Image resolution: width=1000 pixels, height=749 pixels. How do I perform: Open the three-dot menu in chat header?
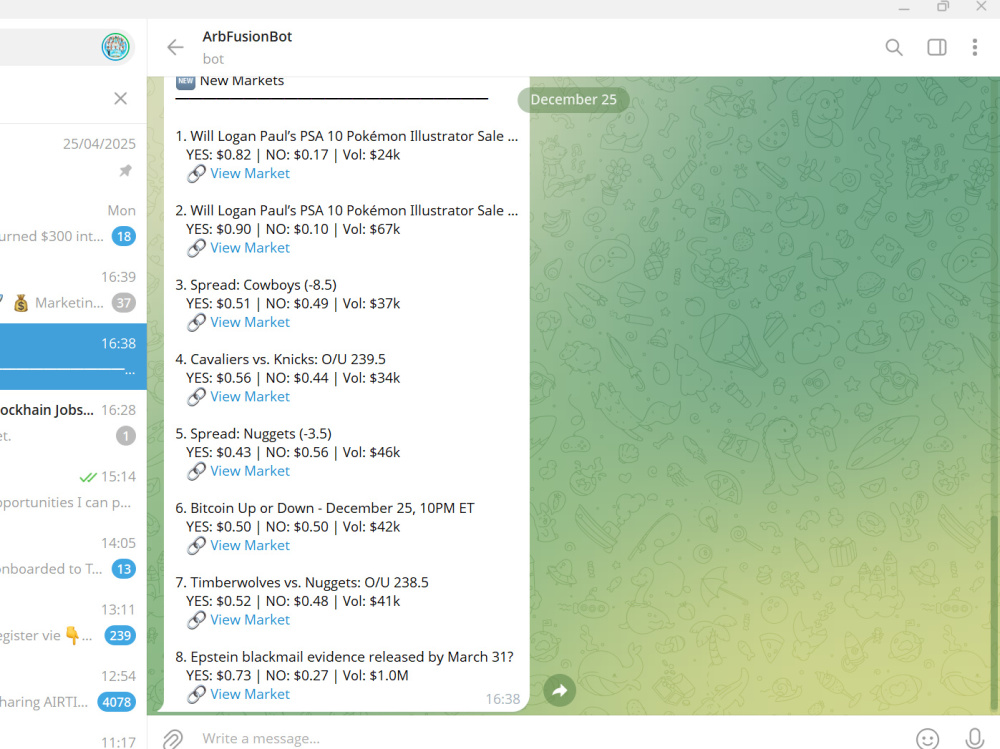(975, 47)
